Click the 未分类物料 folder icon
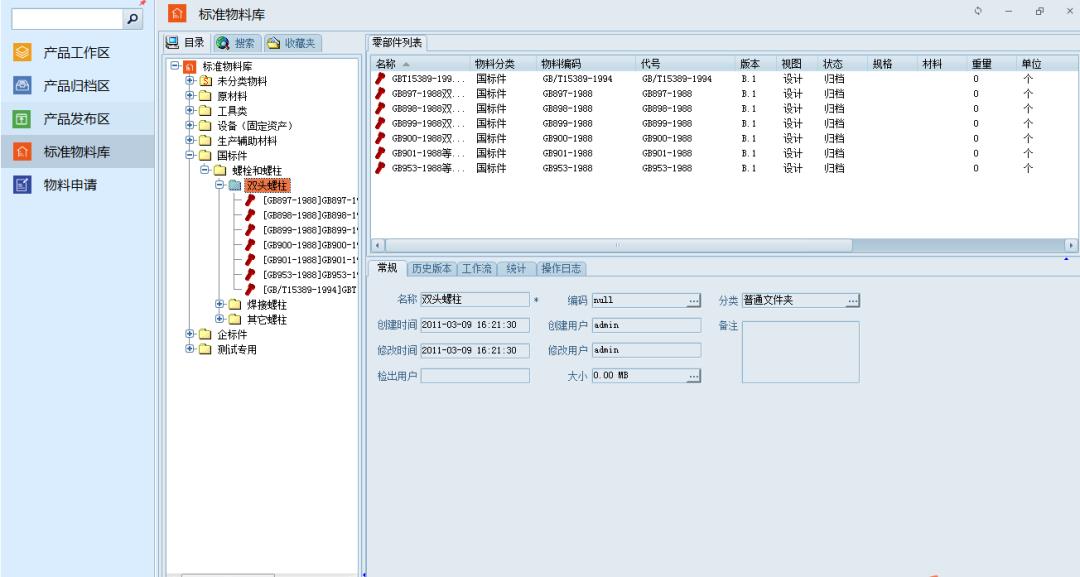 (x=205, y=81)
